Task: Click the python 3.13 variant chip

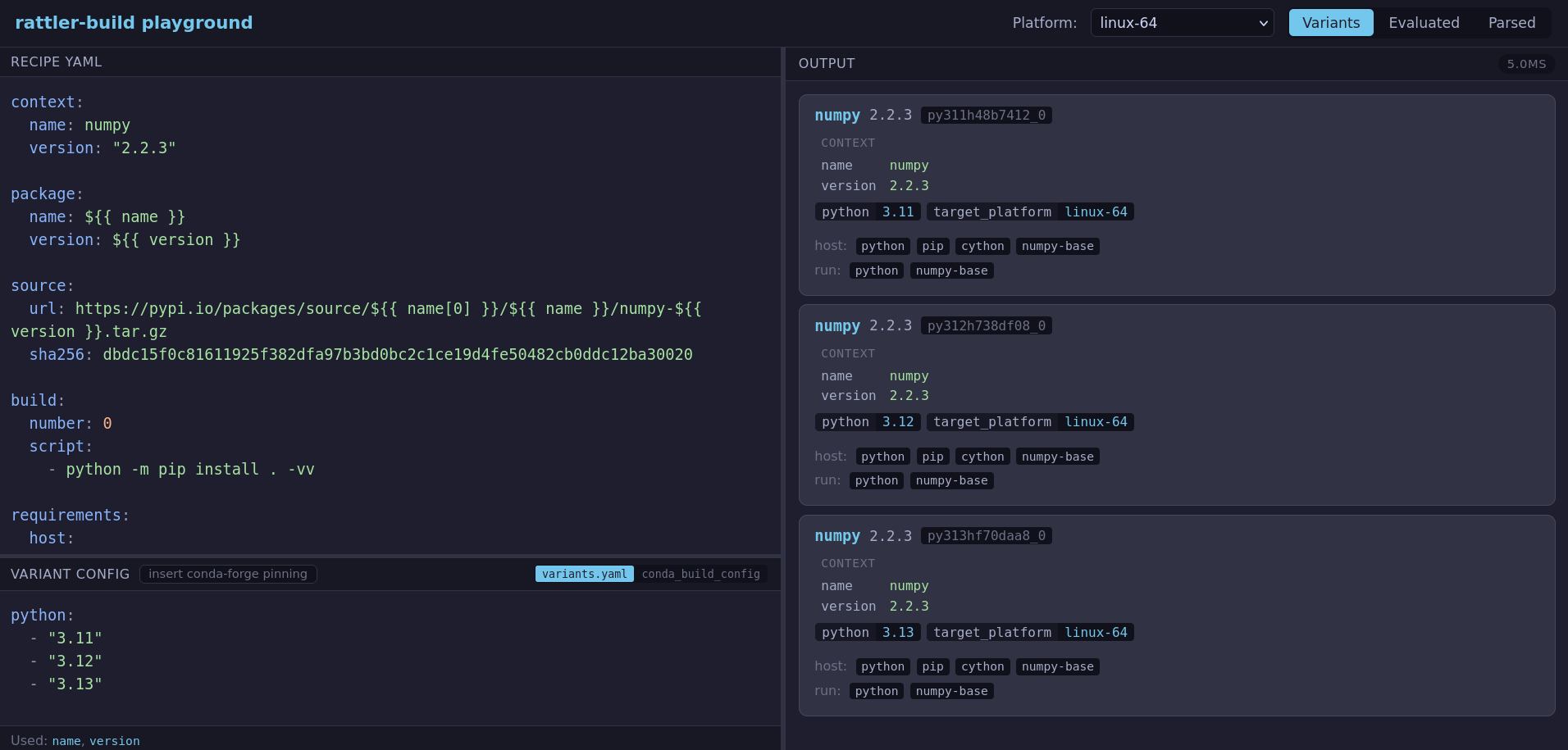Action: click(867, 633)
